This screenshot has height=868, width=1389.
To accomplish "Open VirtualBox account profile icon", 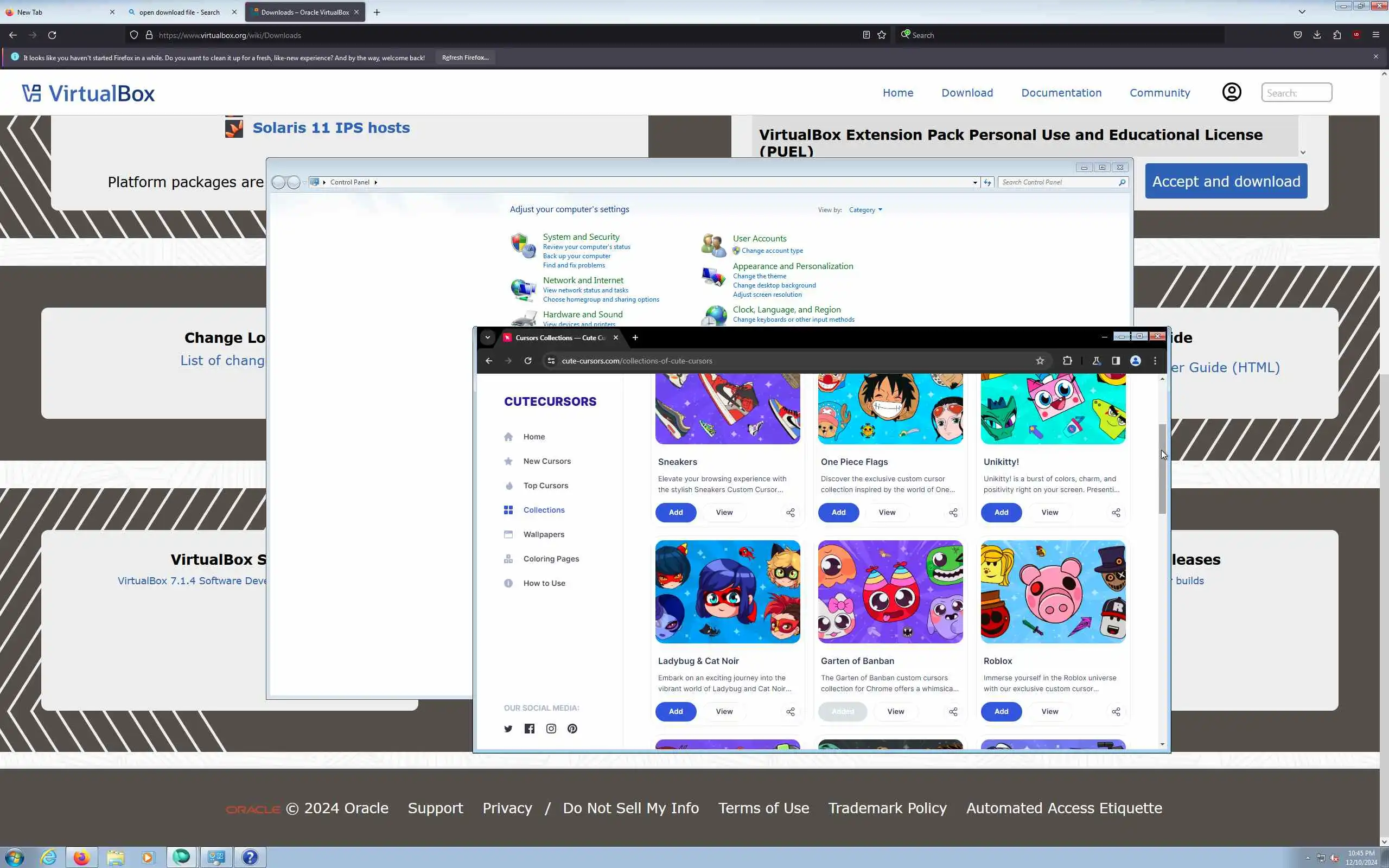I will click(1231, 92).
